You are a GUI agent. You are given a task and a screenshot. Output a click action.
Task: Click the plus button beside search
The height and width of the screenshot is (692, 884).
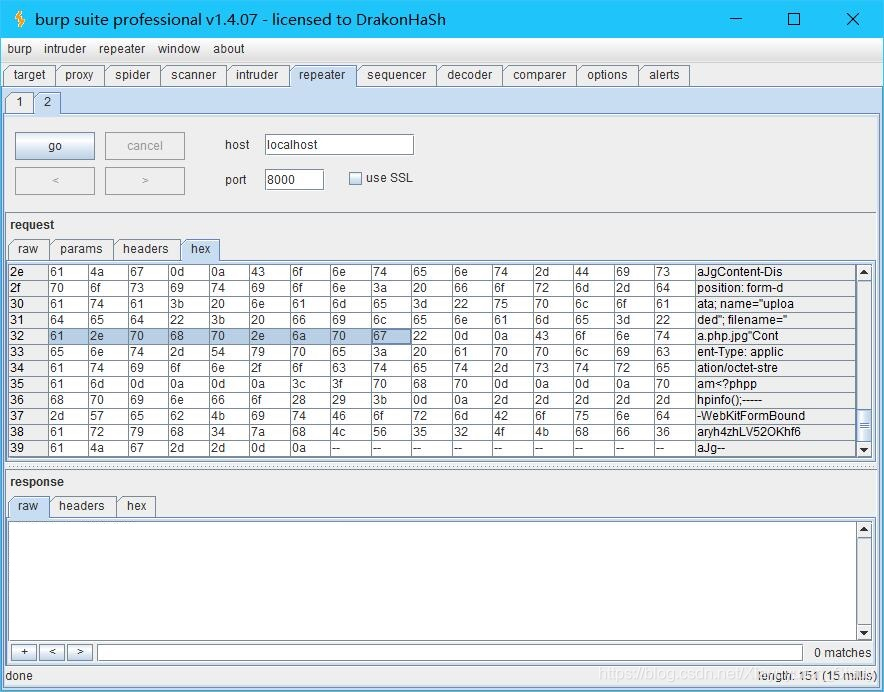[x=24, y=652]
